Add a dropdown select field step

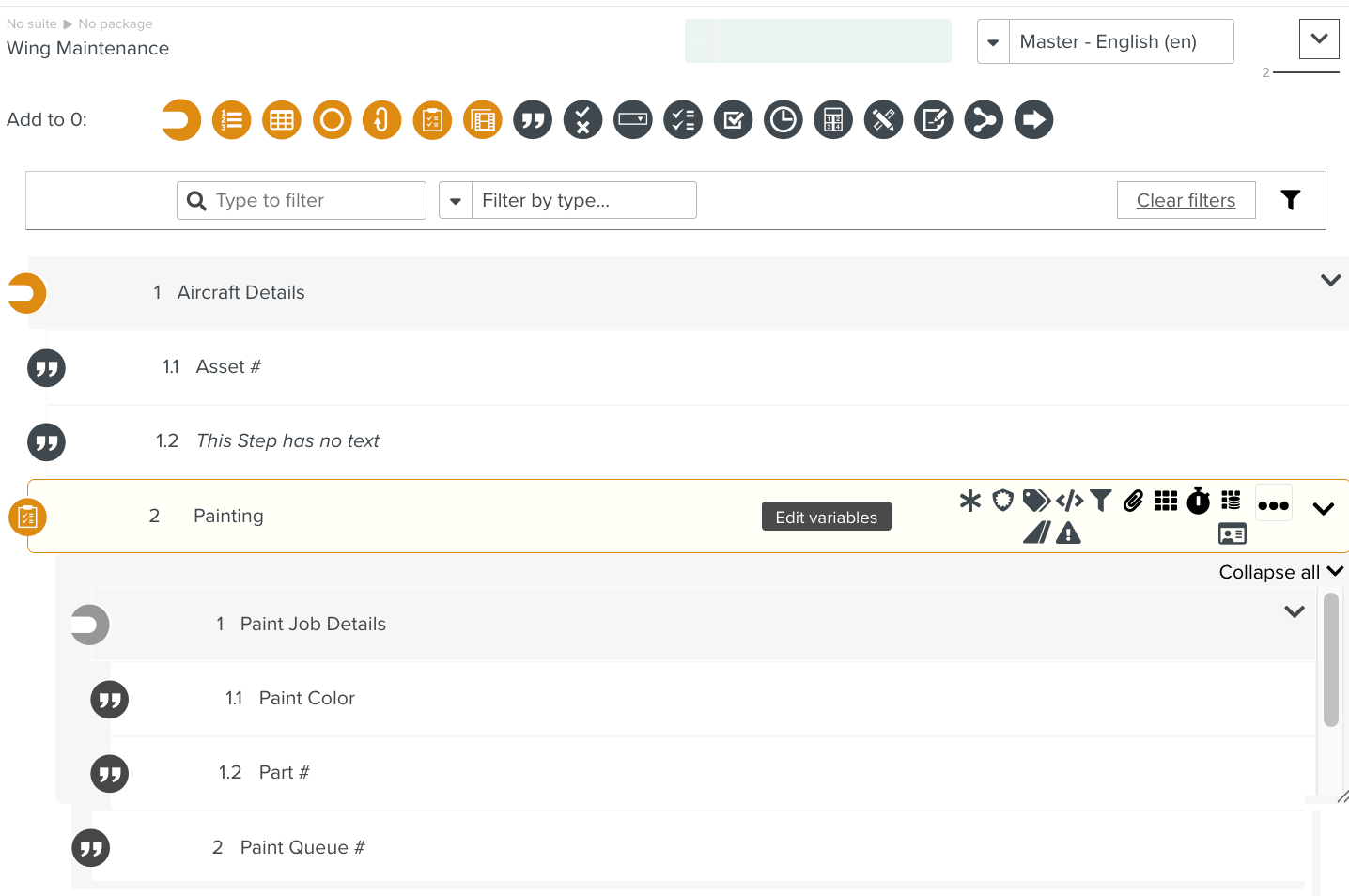coord(633,120)
